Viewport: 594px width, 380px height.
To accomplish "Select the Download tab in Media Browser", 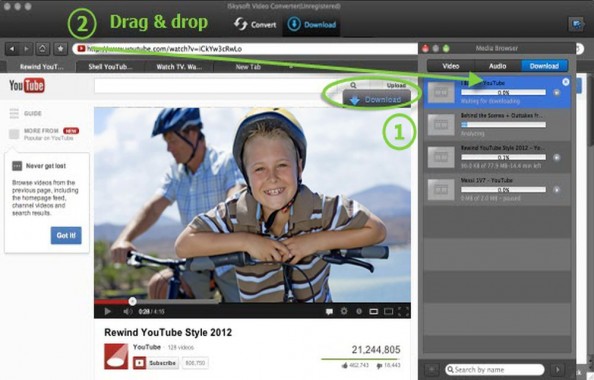I will pos(544,66).
